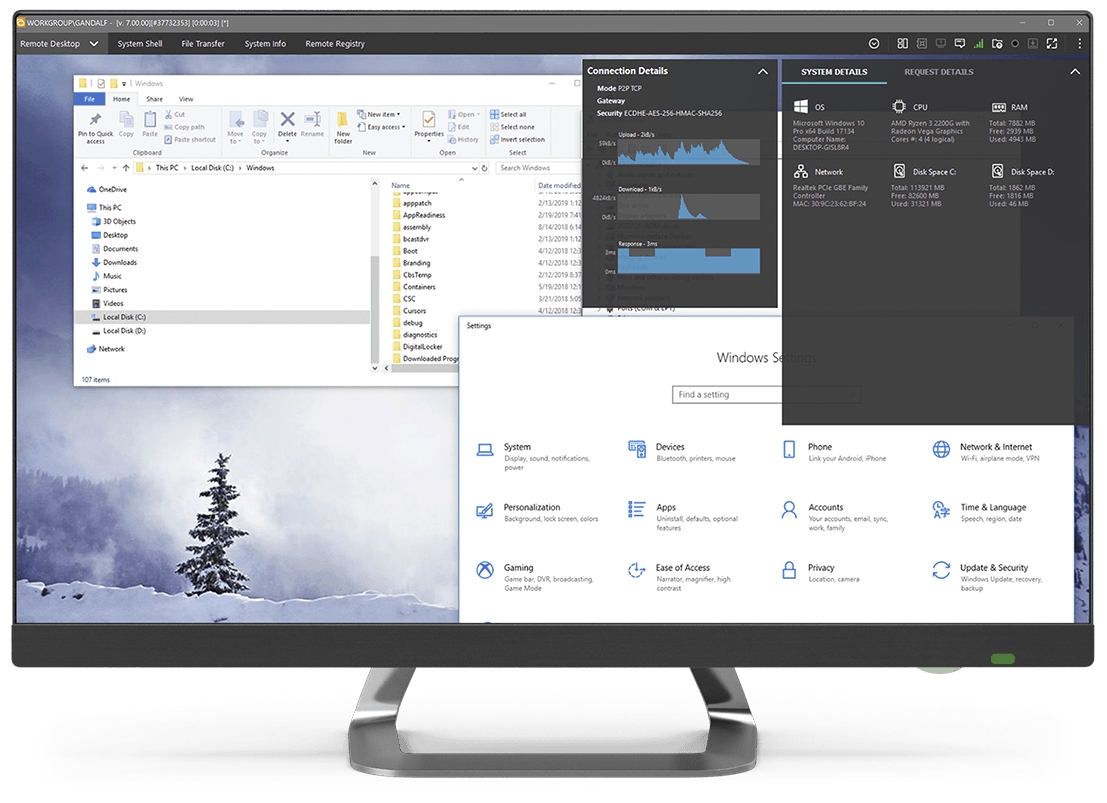Viewport: 1107px width, 803px height.
Task: Open Network & Internet settings category
Action: [x=986, y=452]
